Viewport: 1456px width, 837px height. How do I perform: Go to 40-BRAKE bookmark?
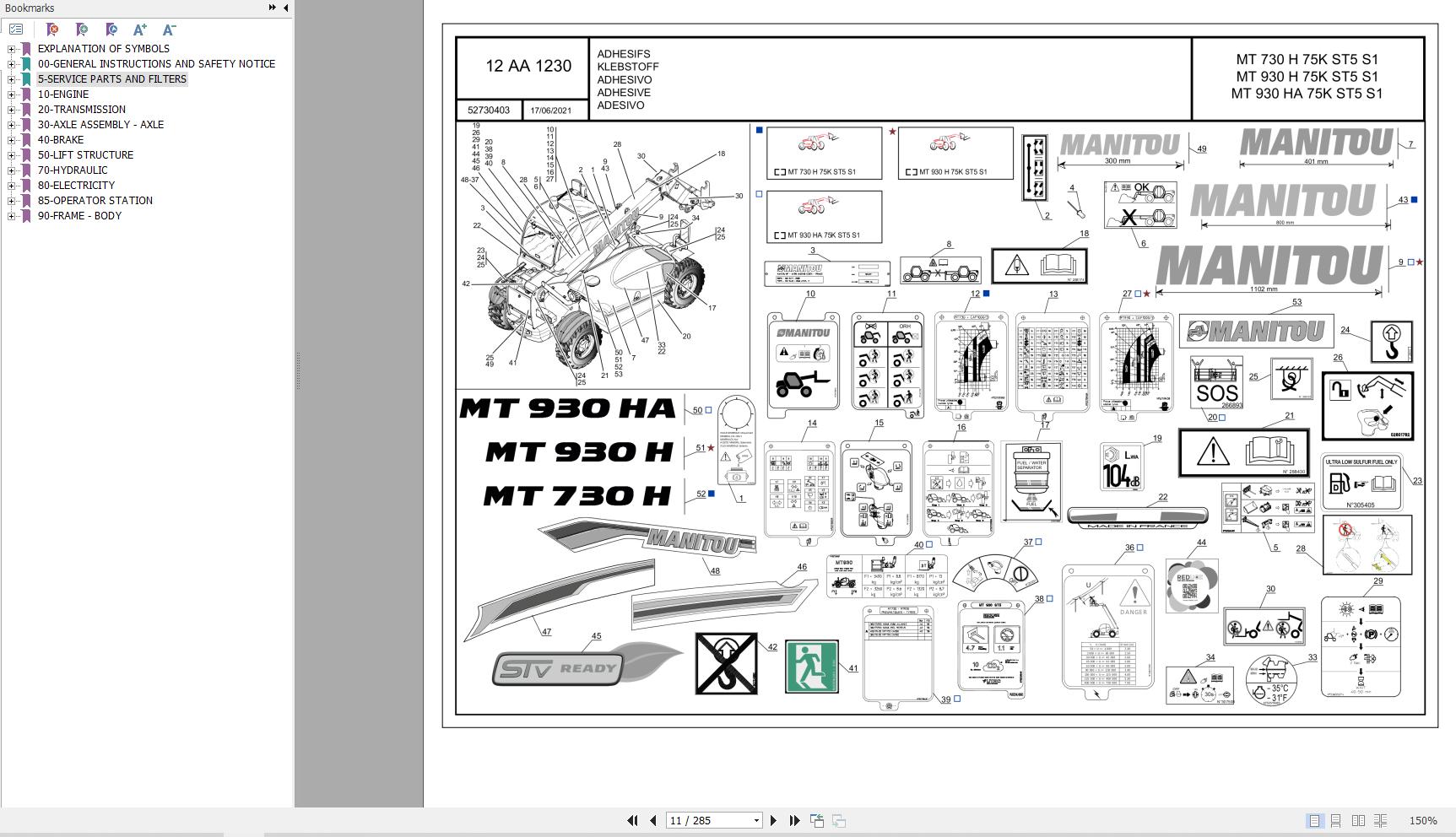tap(60, 140)
